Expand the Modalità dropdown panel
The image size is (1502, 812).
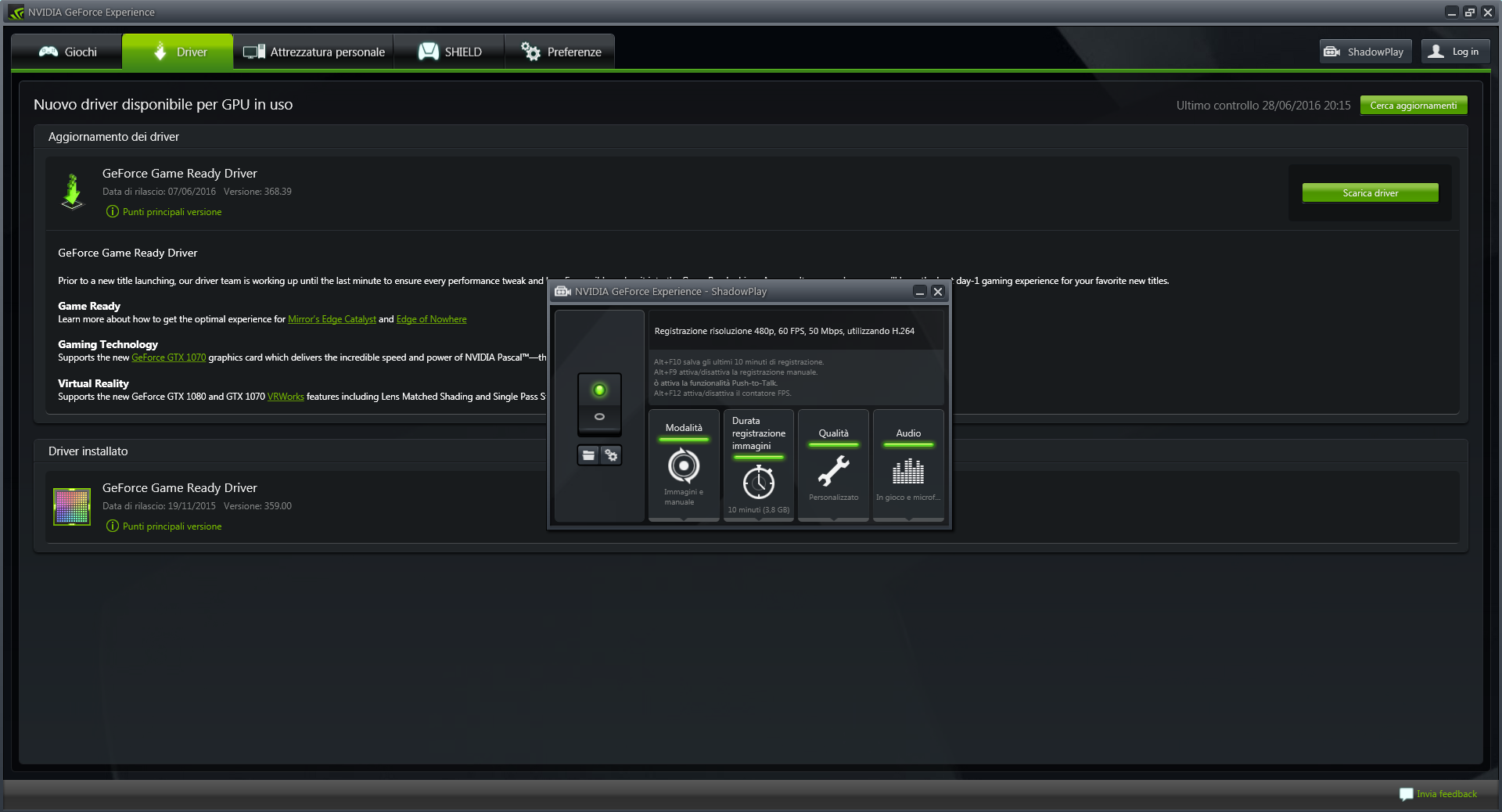684,465
